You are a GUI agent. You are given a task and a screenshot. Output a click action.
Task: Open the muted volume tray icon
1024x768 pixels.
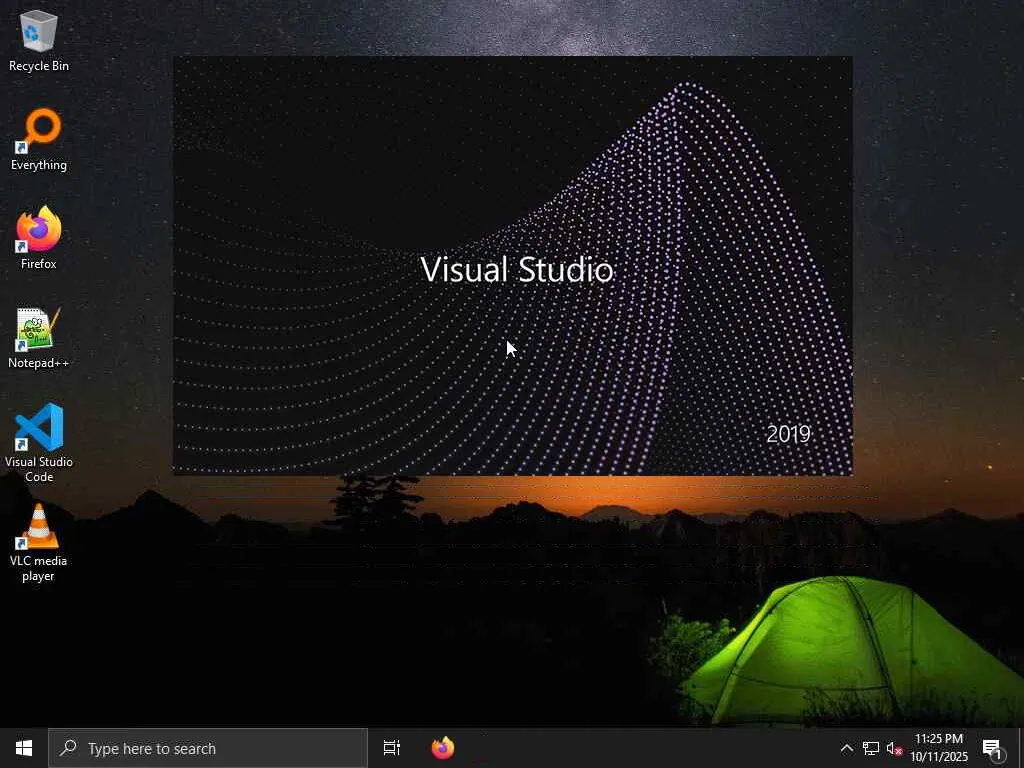894,749
